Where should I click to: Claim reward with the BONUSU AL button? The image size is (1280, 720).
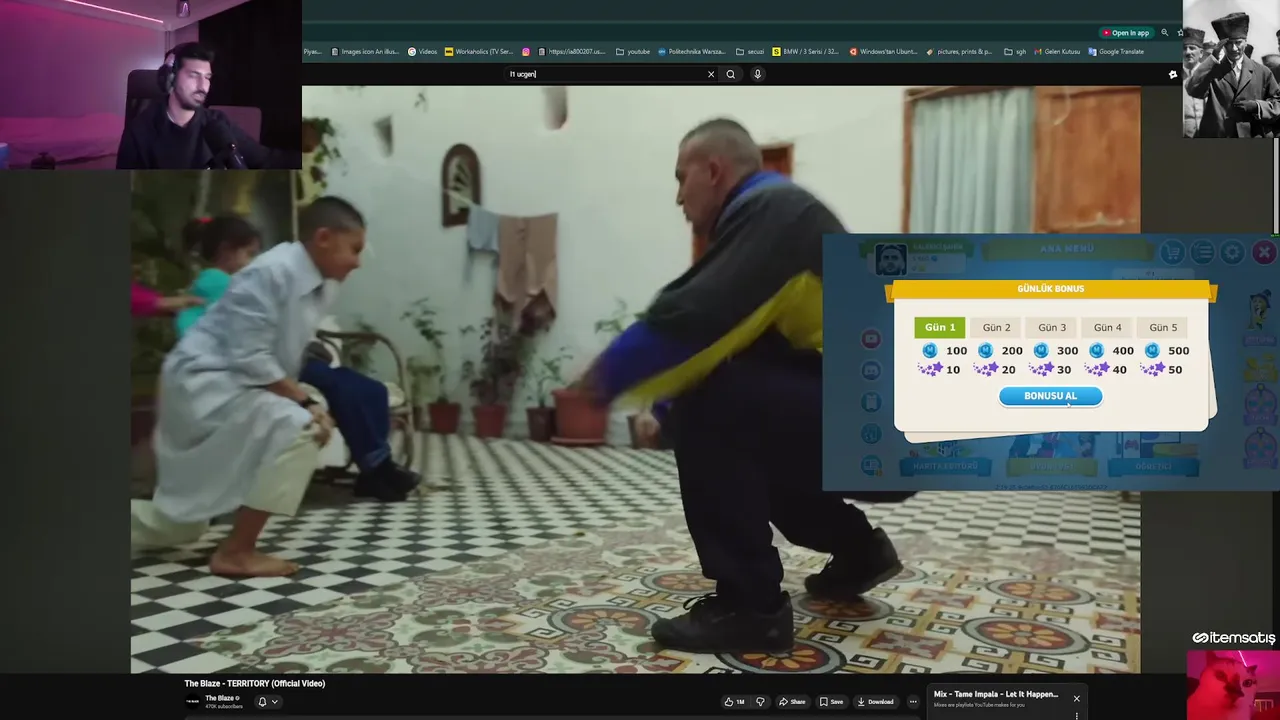(x=1050, y=396)
